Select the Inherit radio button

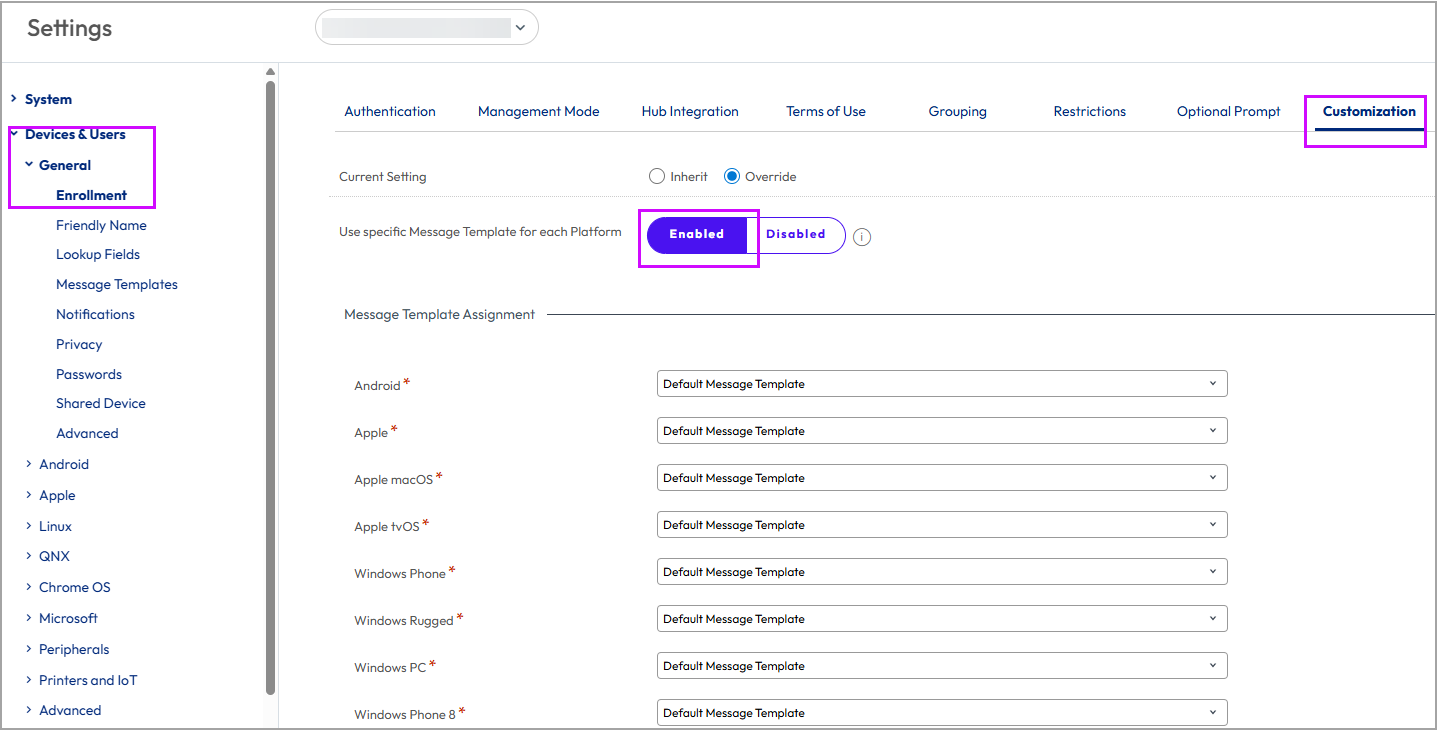tap(657, 176)
